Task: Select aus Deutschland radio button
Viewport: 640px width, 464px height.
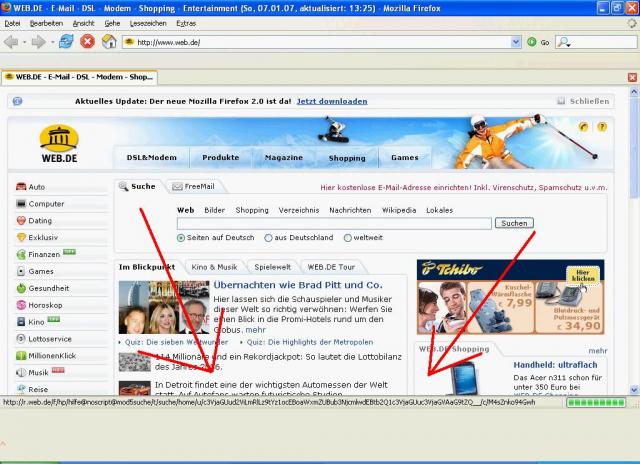Action: [268, 238]
